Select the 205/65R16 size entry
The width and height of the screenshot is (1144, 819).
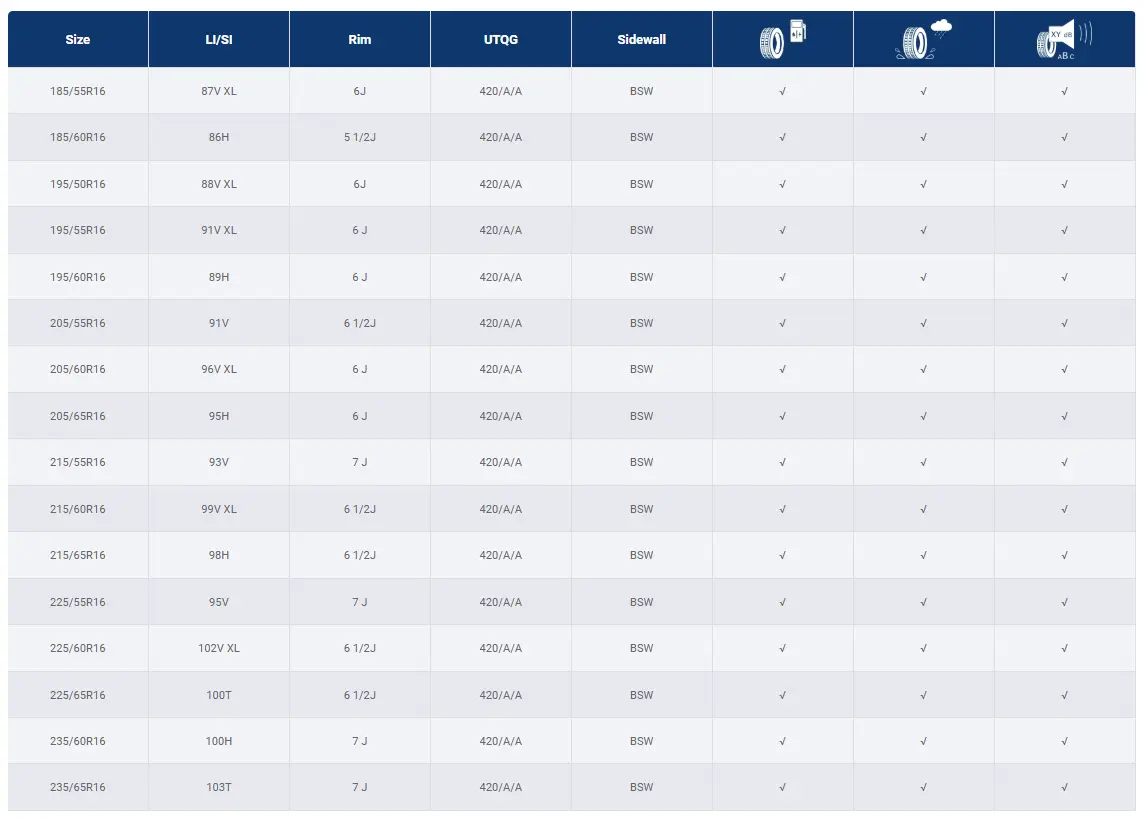(x=78, y=416)
